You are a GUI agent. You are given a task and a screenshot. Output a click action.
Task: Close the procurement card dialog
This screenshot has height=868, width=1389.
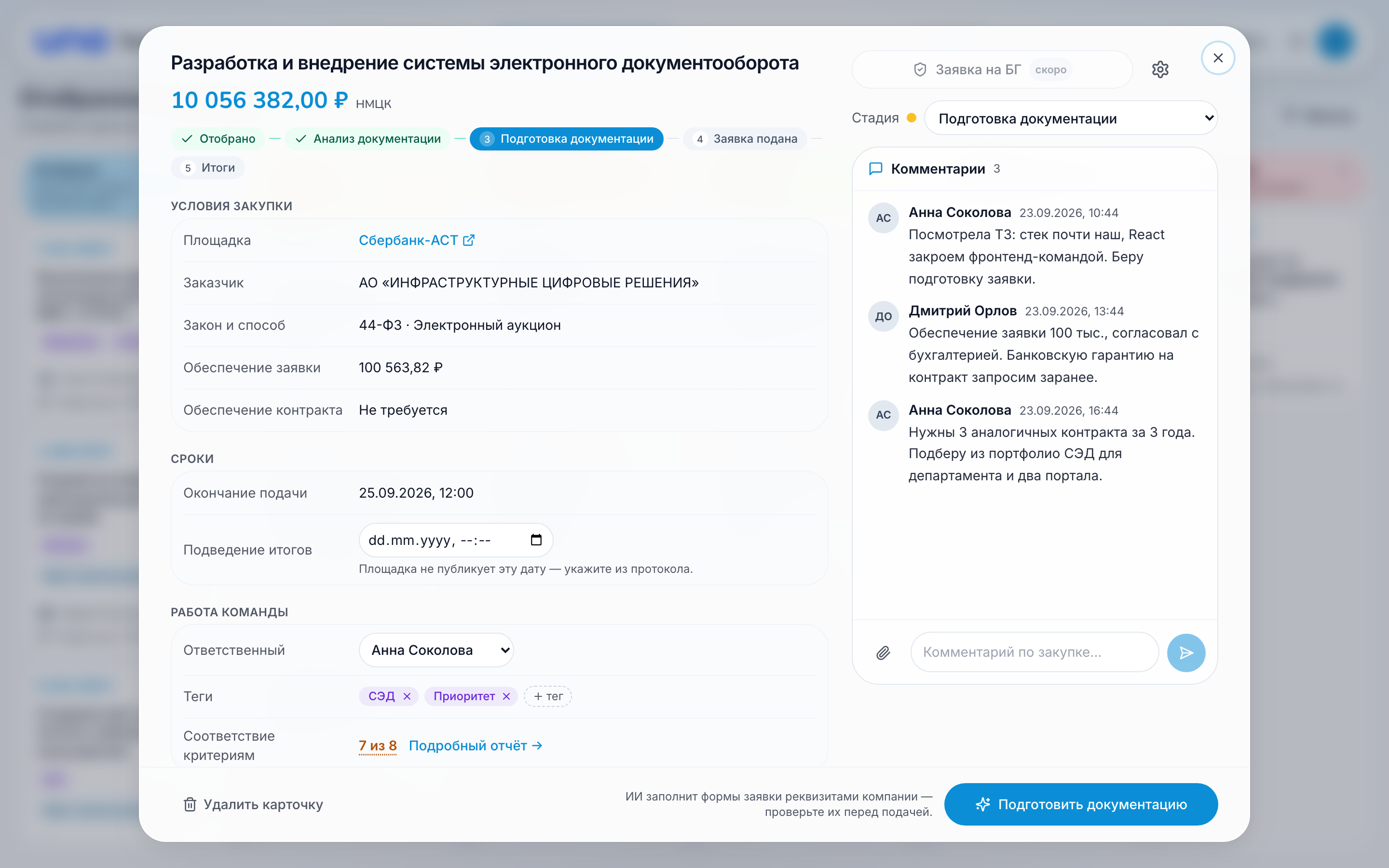[1218, 58]
